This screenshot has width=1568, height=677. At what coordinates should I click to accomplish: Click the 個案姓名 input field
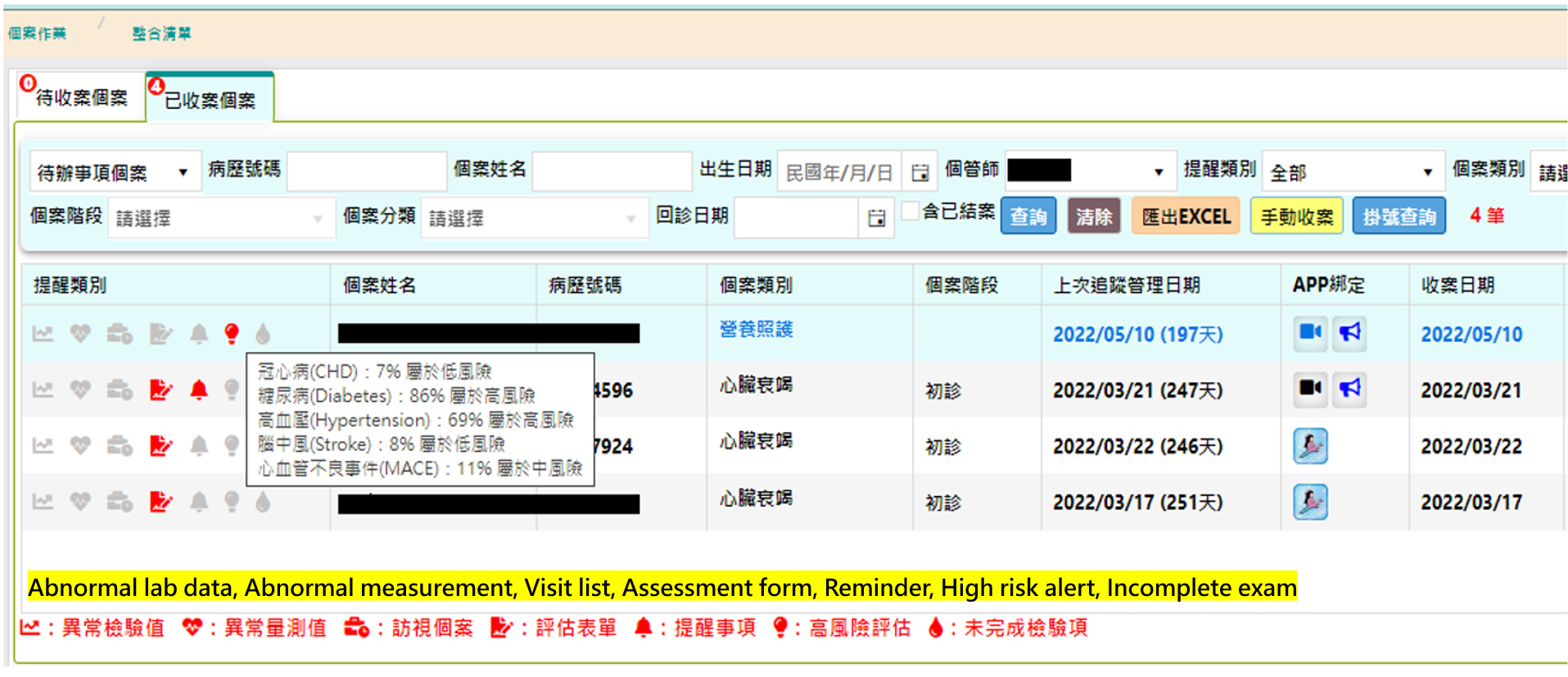click(612, 171)
